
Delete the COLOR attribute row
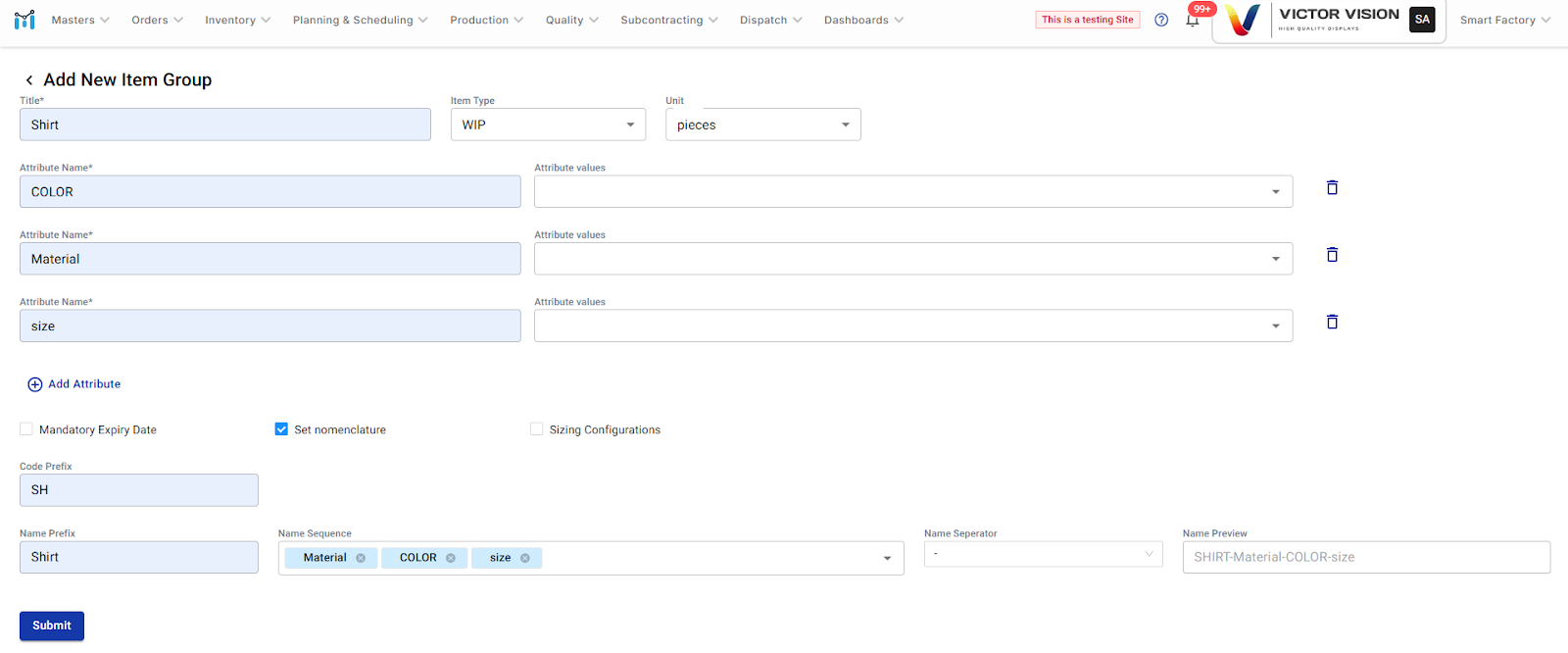pyautogui.click(x=1332, y=187)
